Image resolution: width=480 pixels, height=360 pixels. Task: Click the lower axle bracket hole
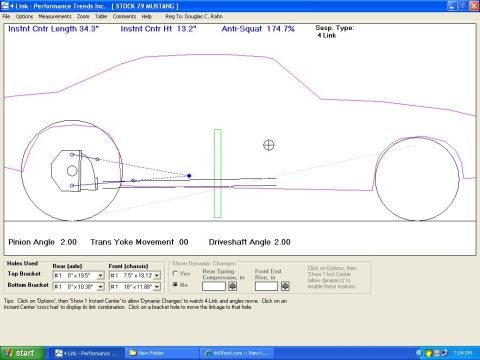pos(72,185)
